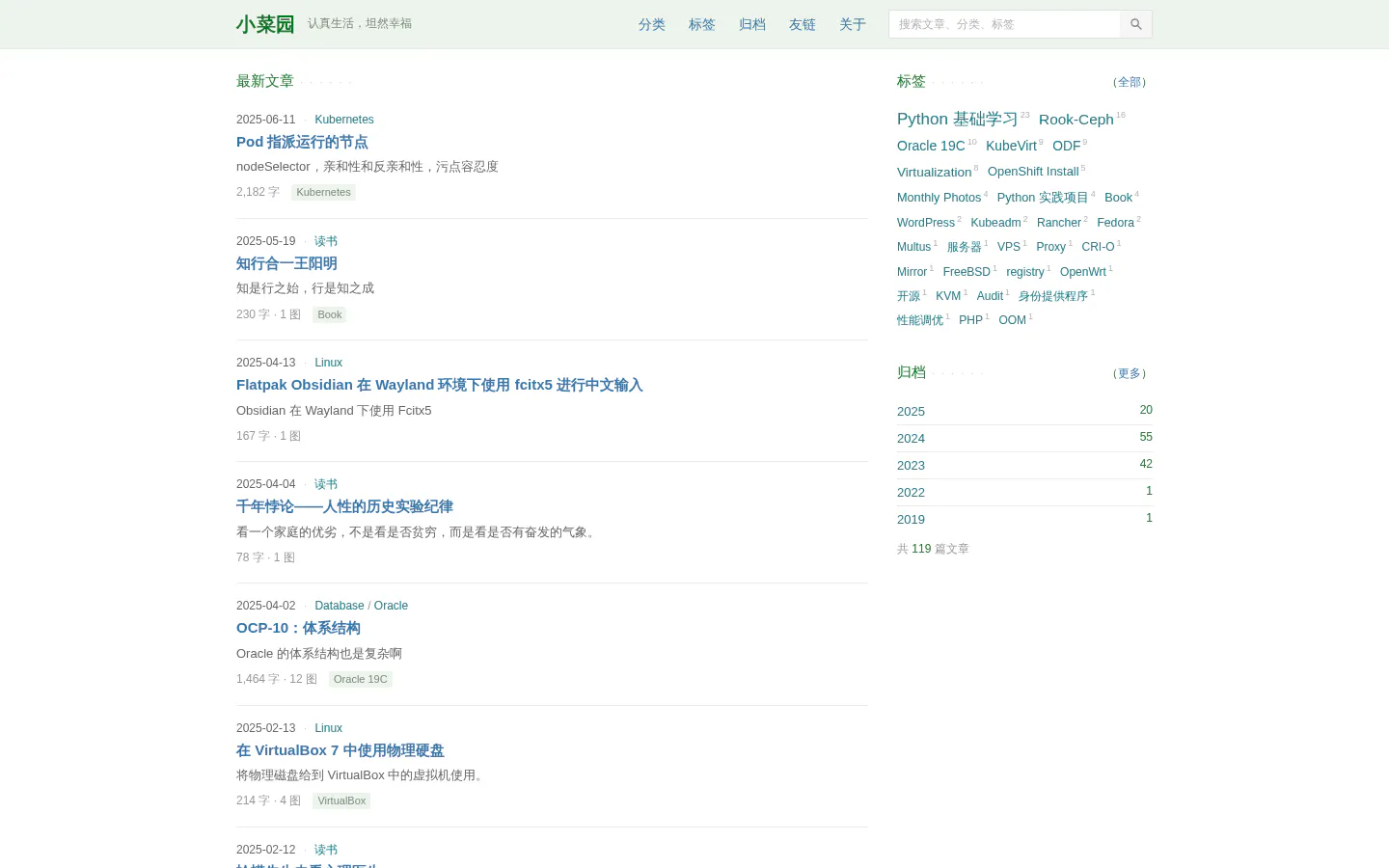Viewport: 1389px width, 868px height.
Task: Select the 身份提供程序 tag
Action: (x=1053, y=296)
